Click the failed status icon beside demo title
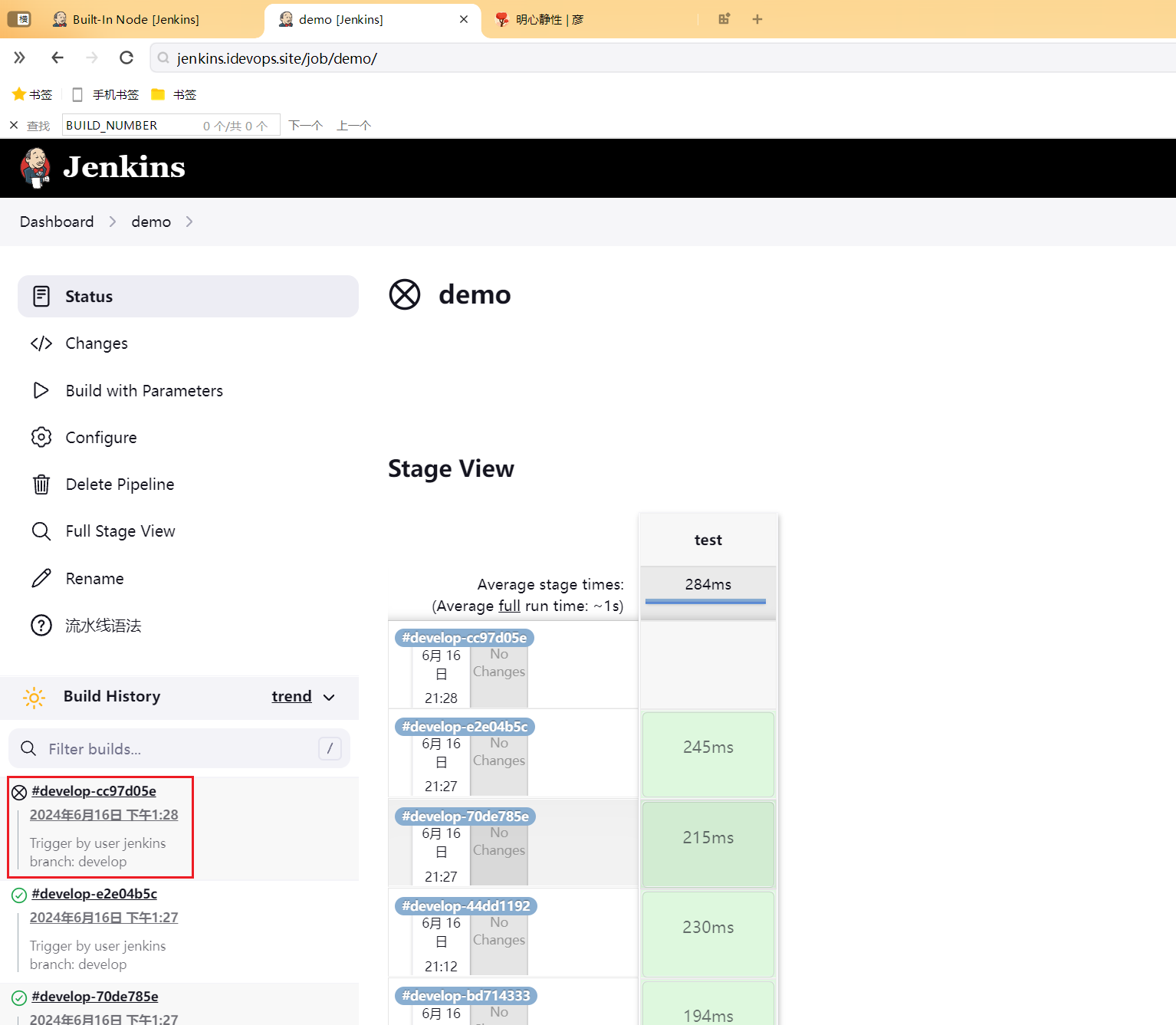The height and width of the screenshot is (1025, 1176). [405, 294]
